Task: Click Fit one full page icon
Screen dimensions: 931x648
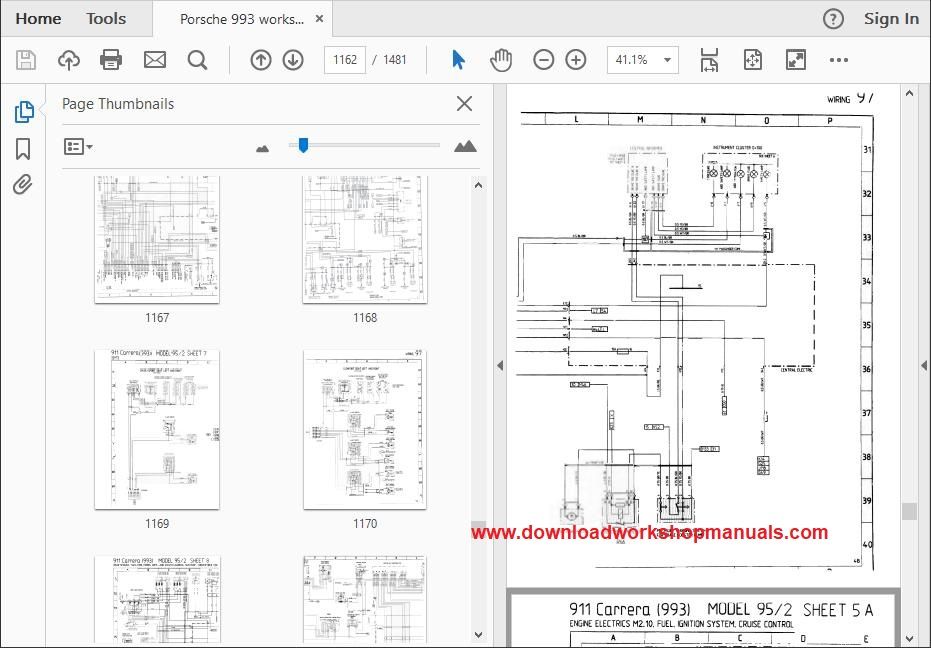Action: (752, 60)
